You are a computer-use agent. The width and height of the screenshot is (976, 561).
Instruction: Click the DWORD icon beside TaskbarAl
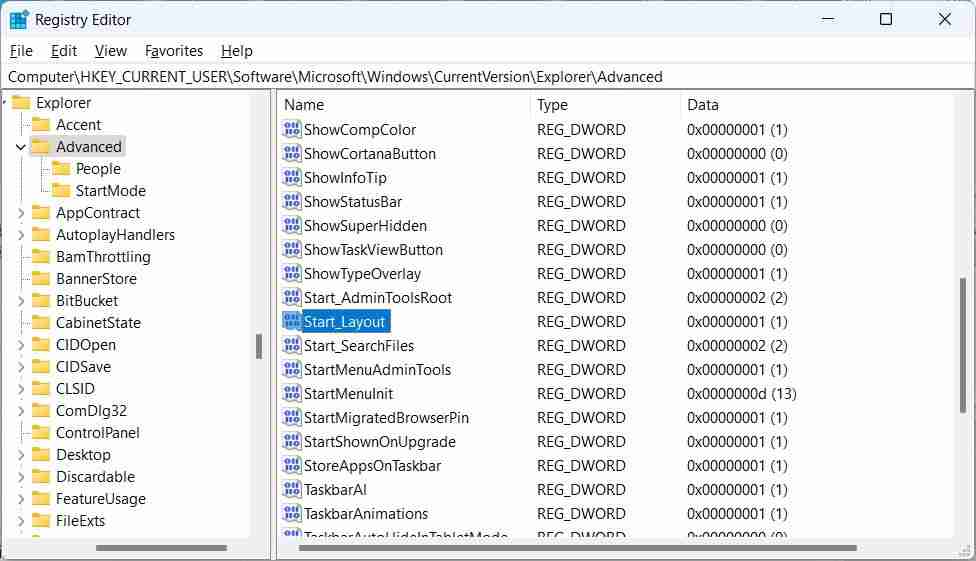click(x=292, y=489)
